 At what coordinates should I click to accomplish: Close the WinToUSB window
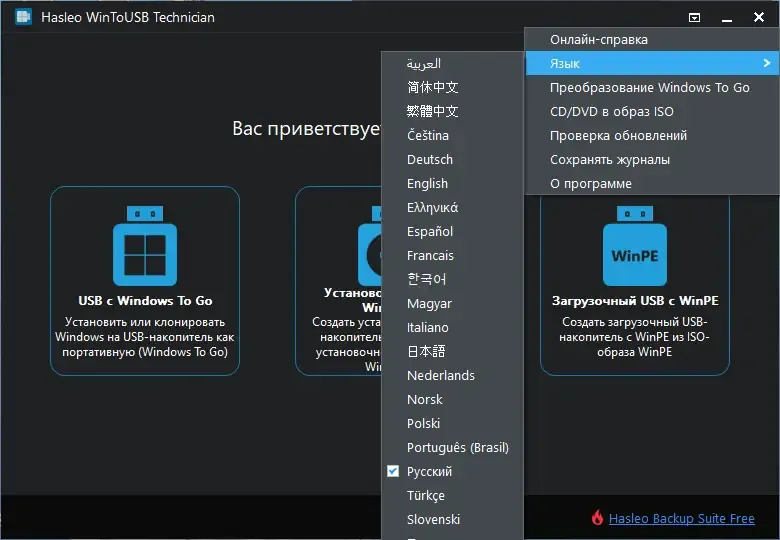click(x=759, y=17)
